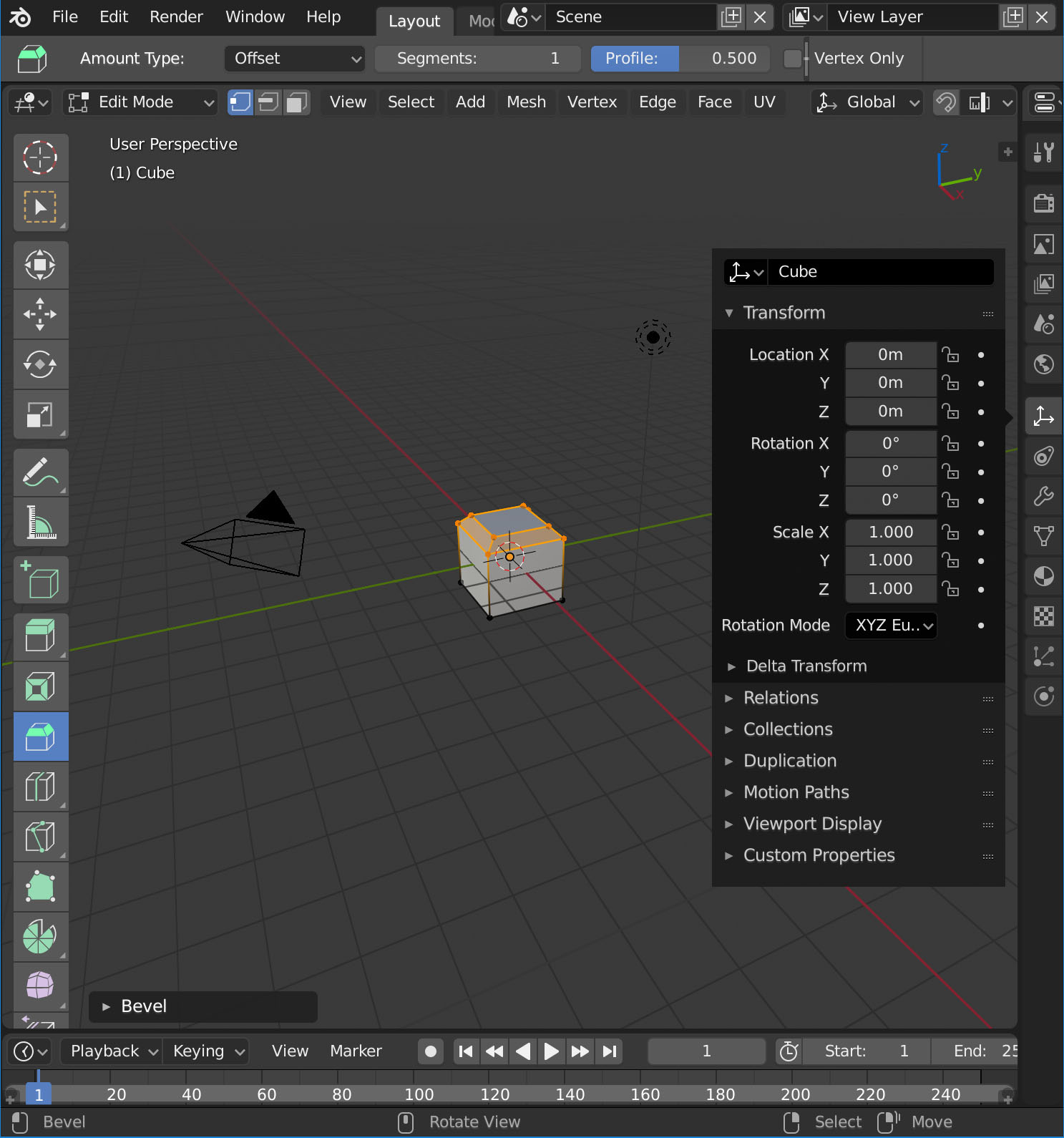Select the Extrude Region tool
The image size is (1064, 1138).
[x=41, y=636]
